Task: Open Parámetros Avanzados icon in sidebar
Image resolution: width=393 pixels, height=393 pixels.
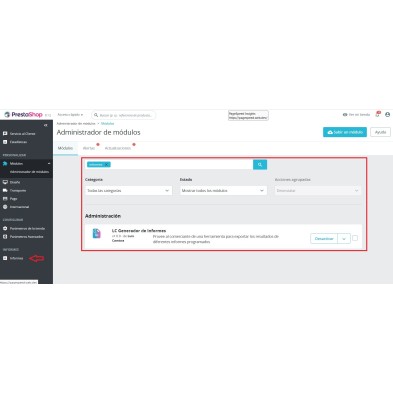Action: pos(5,237)
